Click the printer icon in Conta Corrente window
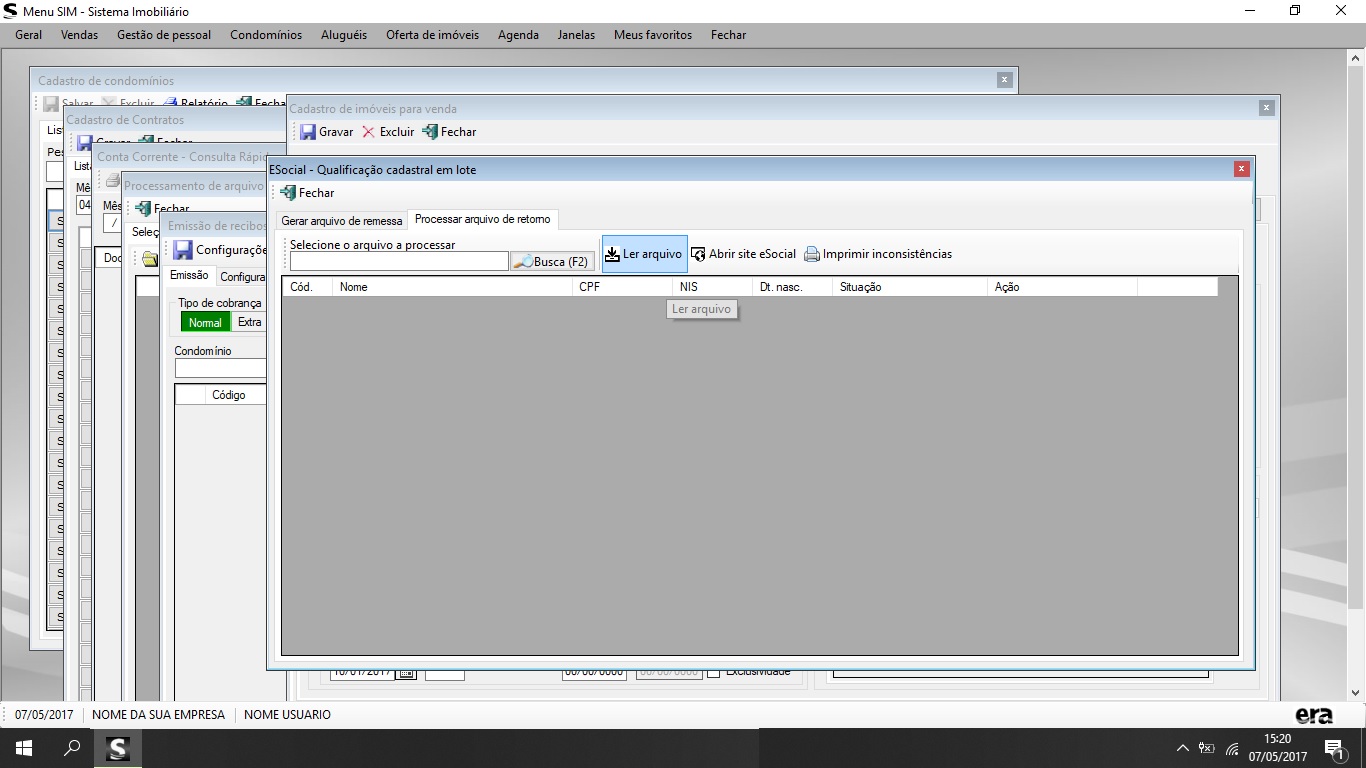Screen dimensions: 1366x768 point(113,181)
